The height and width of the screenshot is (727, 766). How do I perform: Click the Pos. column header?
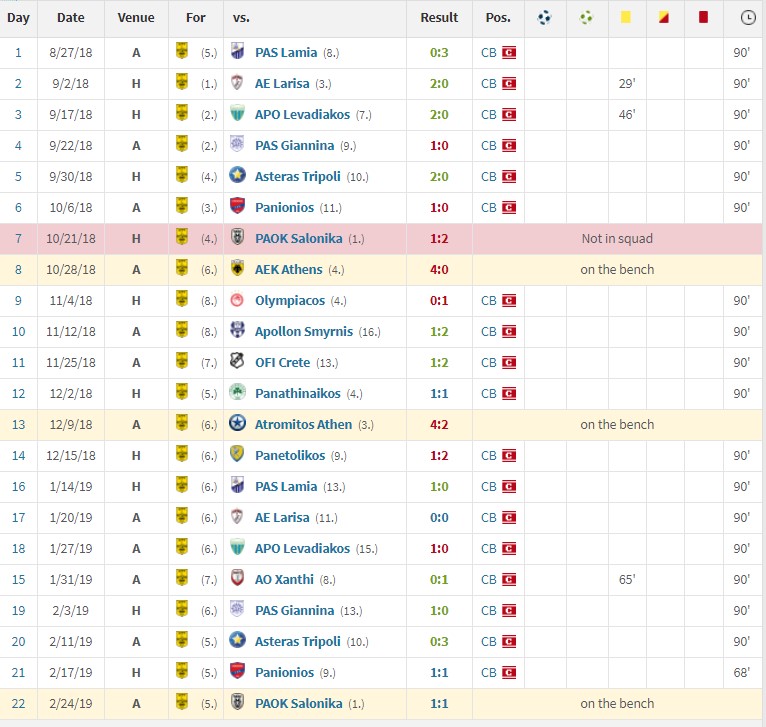pyautogui.click(x=498, y=18)
